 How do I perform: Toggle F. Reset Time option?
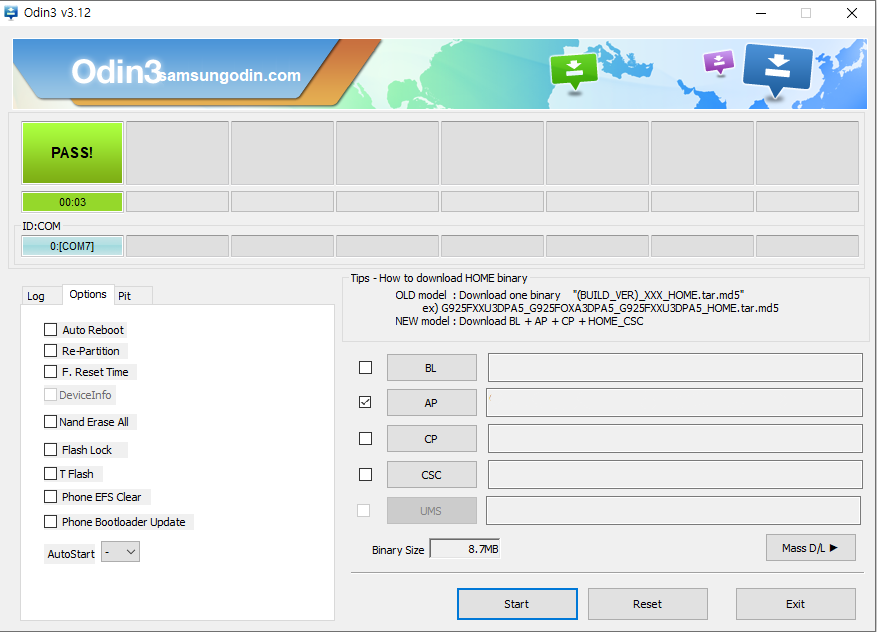50,372
